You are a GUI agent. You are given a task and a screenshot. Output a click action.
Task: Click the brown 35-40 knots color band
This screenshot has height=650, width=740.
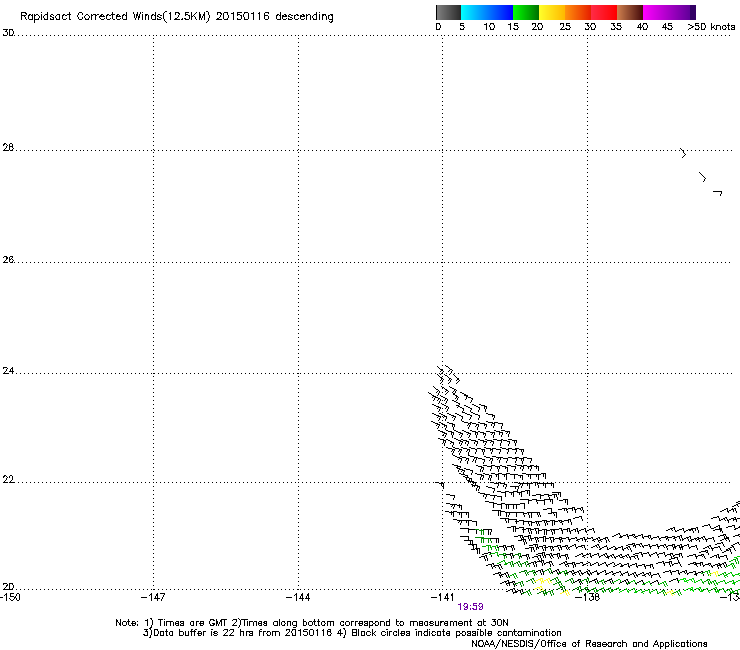click(x=630, y=12)
